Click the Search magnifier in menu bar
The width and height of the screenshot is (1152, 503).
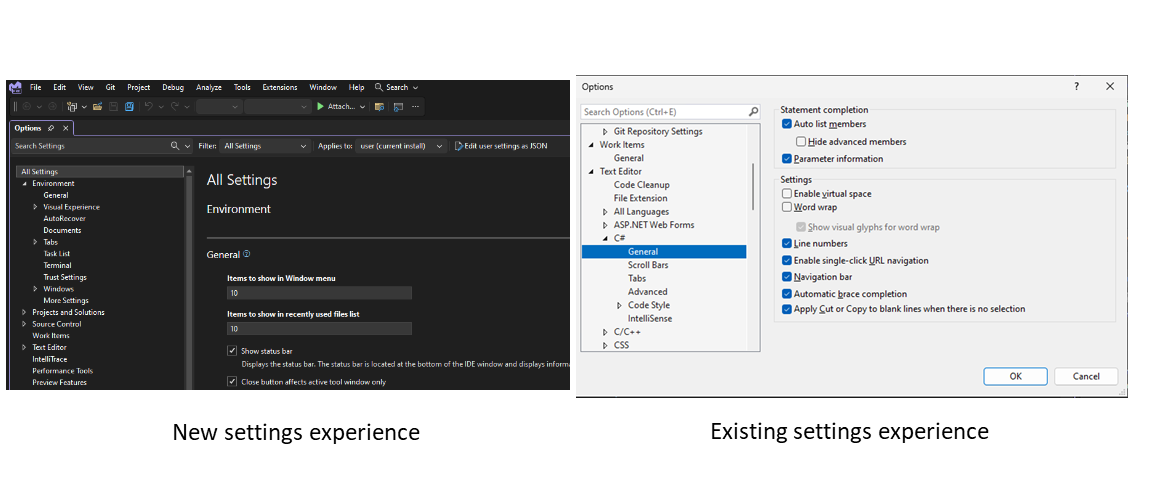(x=379, y=87)
